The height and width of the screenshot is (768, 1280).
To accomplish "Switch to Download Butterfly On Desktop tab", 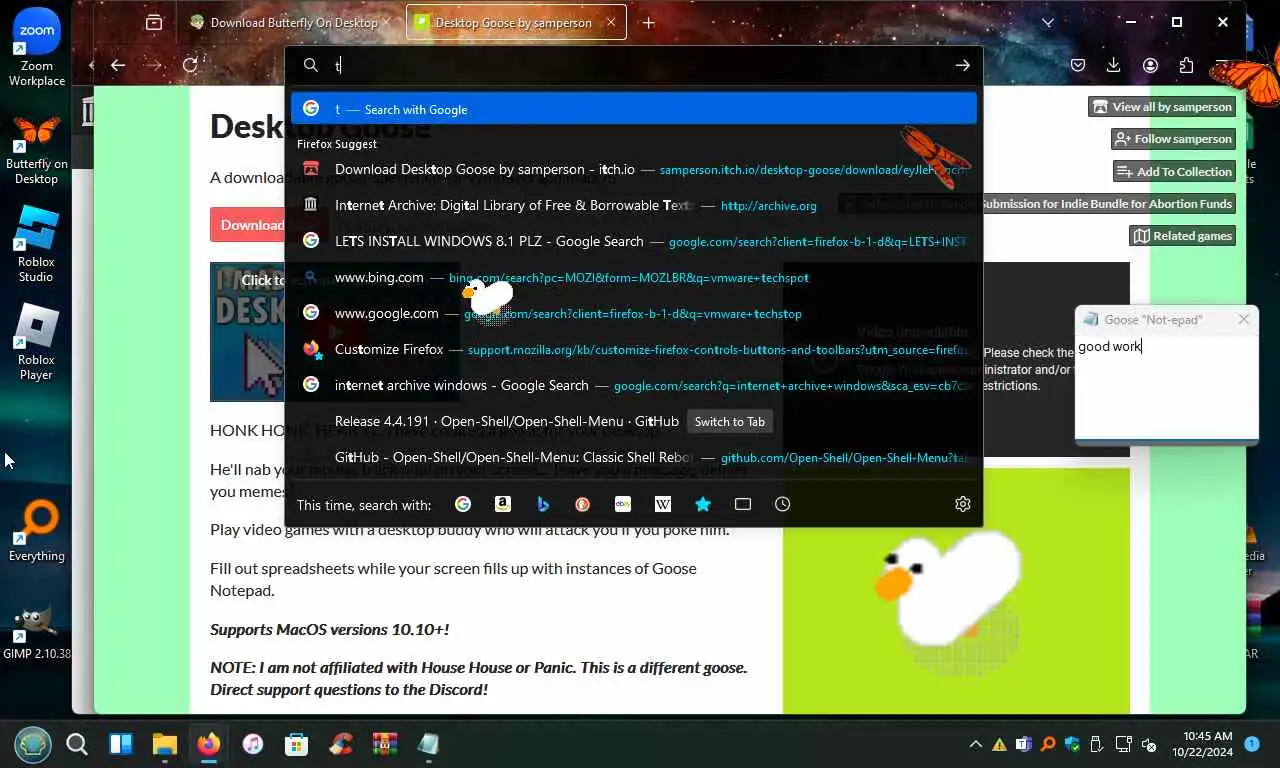I will pos(290,22).
